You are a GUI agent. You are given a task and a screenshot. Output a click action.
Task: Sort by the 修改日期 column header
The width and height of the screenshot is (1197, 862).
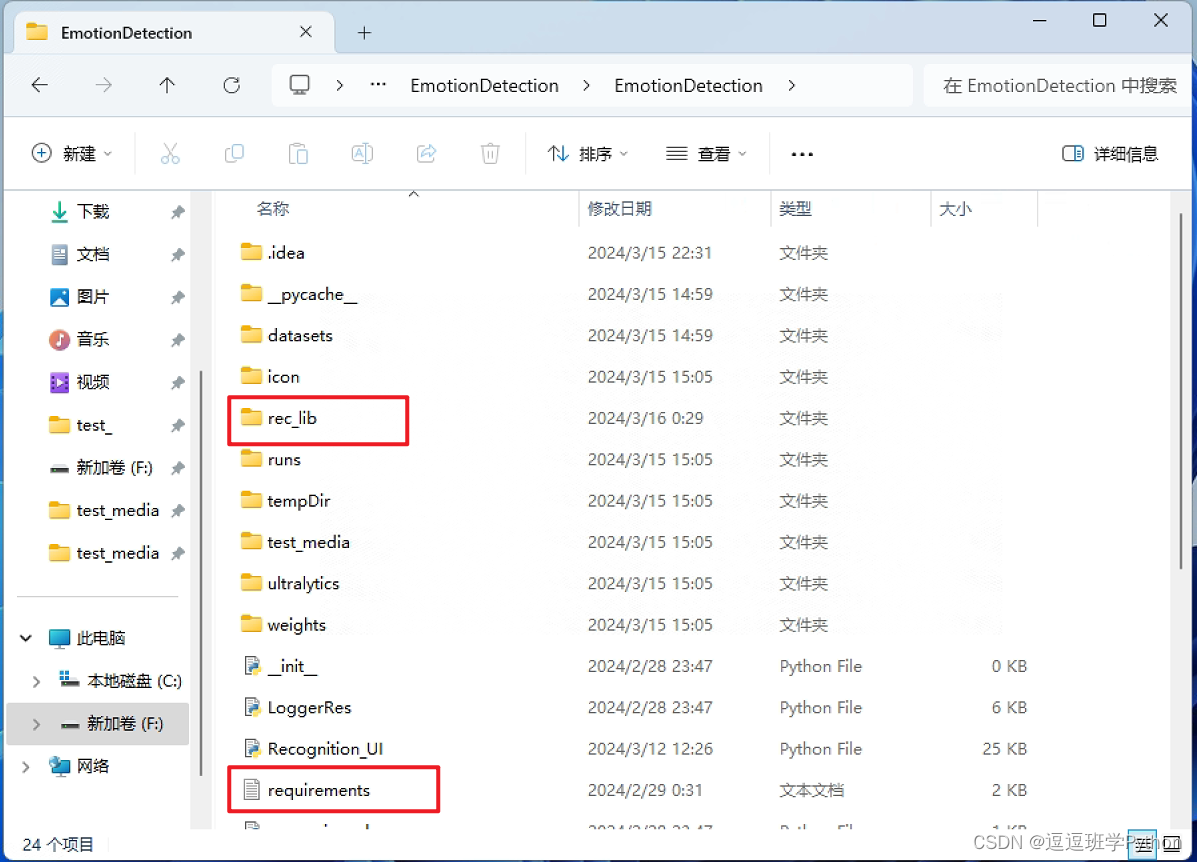[619, 208]
